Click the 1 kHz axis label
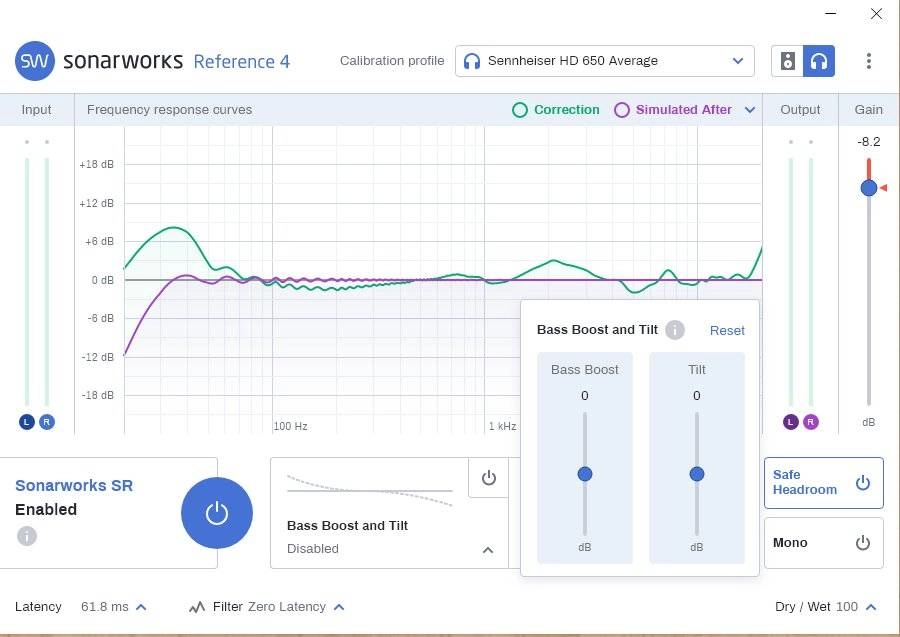Viewport: 900px width, 637px height. tap(502, 426)
